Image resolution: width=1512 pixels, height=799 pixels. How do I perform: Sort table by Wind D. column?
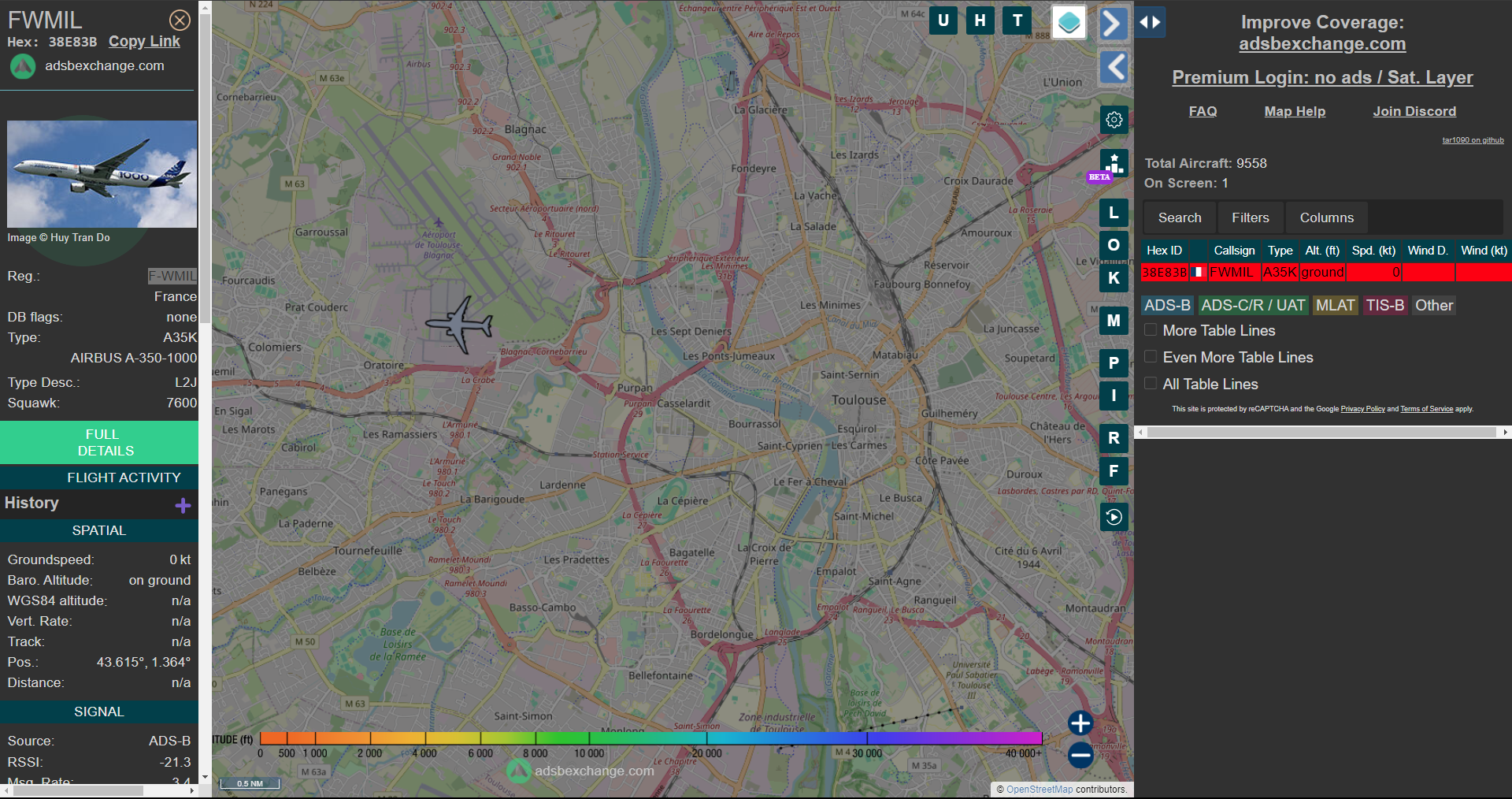(x=1427, y=251)
